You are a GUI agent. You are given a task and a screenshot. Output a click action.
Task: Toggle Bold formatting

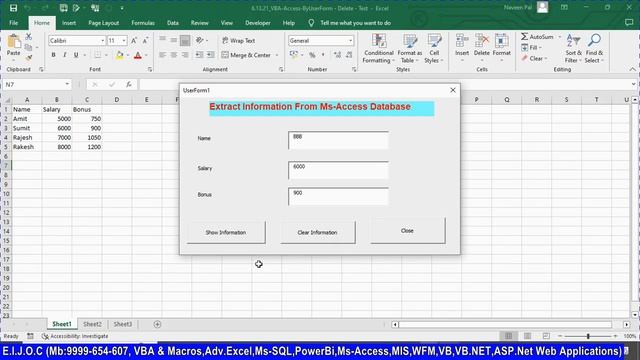pos(53,55)
